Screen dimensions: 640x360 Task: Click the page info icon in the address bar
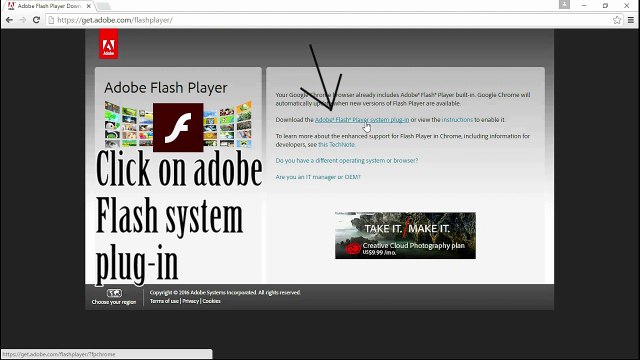point(51,20)
